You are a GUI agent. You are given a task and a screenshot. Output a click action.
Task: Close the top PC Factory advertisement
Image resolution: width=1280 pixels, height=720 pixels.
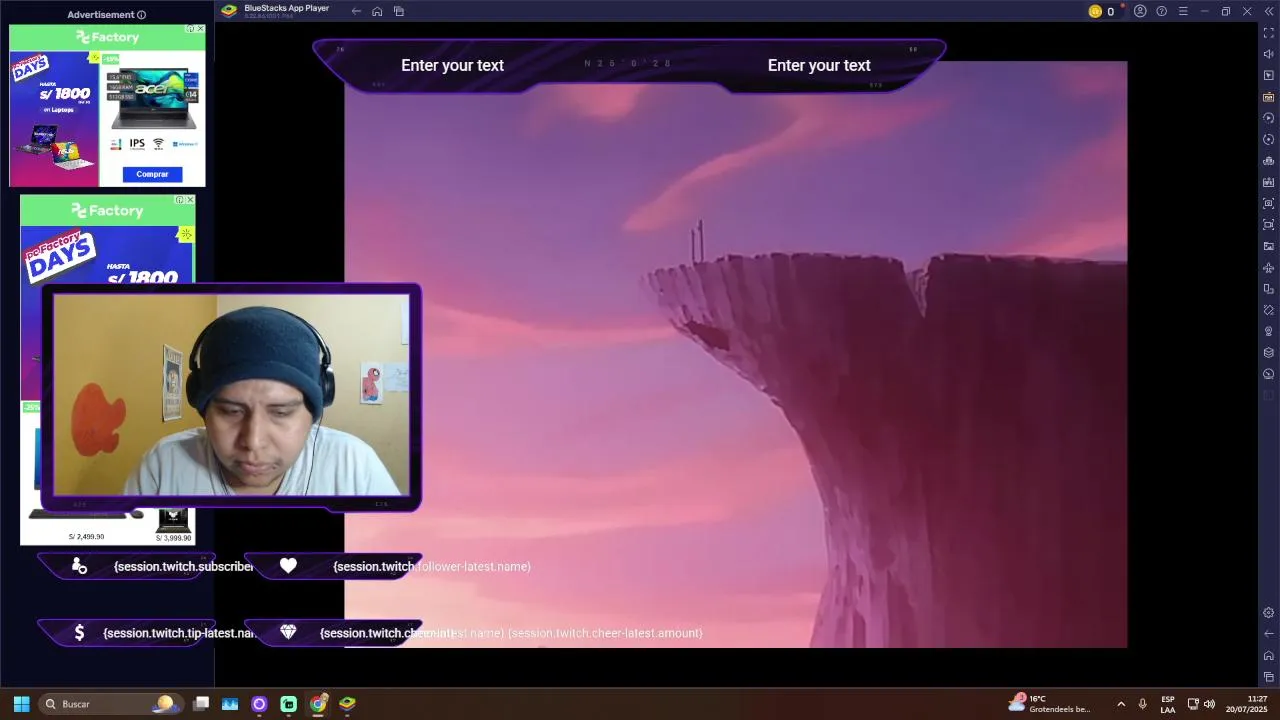[x=200, y=29]
